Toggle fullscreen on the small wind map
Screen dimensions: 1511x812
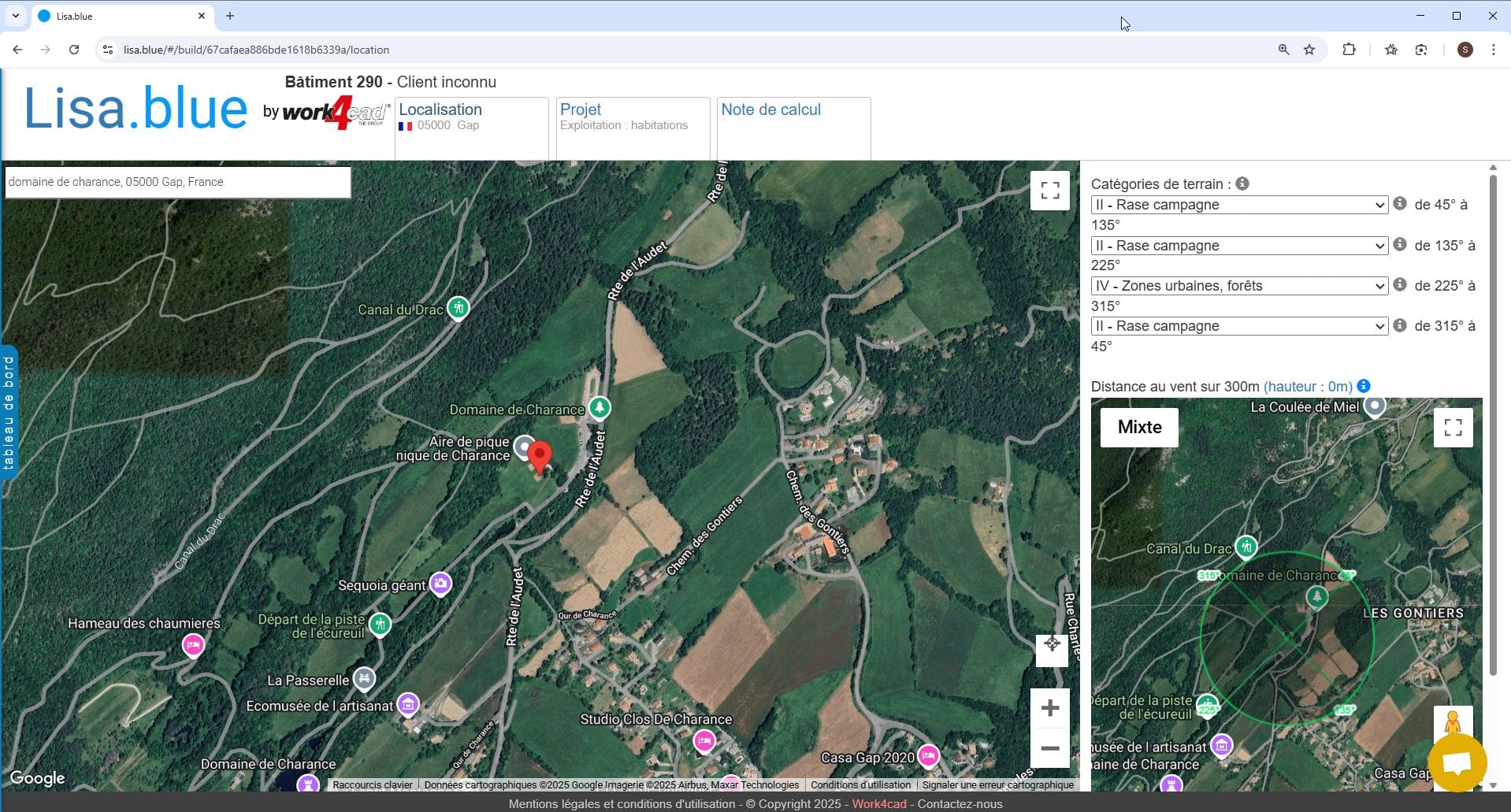click(1453, 428)
